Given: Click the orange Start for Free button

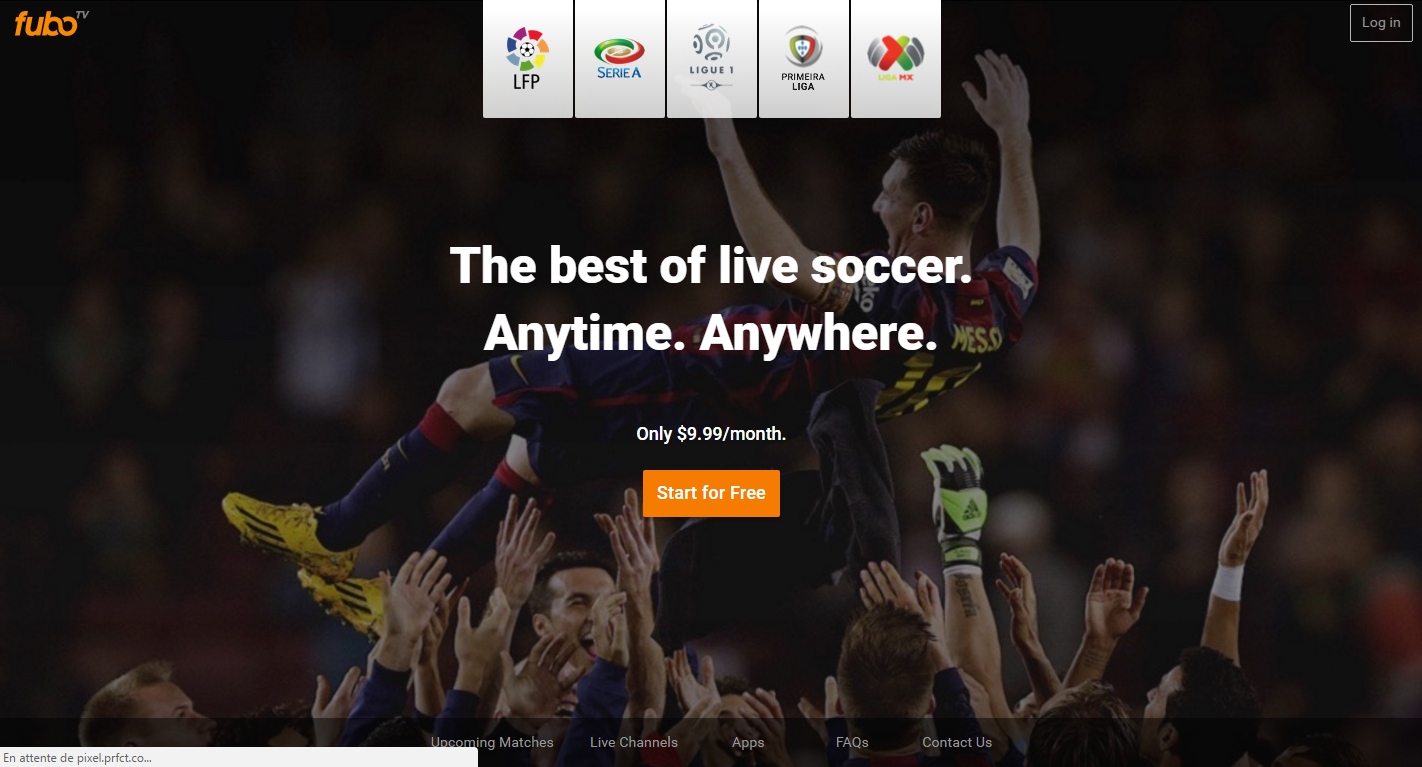Looking at the screenshot, I should coord(711,493).
